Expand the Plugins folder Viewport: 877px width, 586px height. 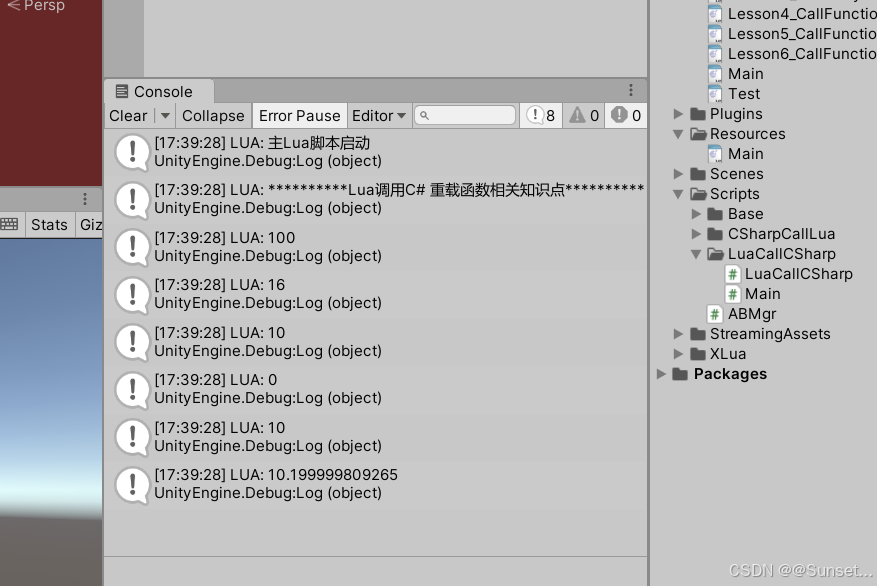(x=678, y=114)
